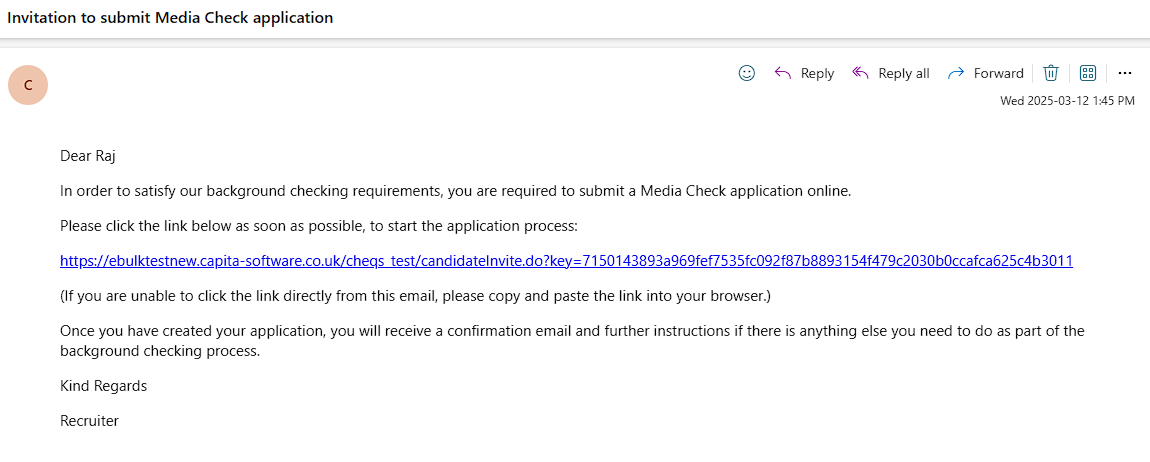
Task: Expand the More actions ellipsis menu
Action: [1125, 73]
